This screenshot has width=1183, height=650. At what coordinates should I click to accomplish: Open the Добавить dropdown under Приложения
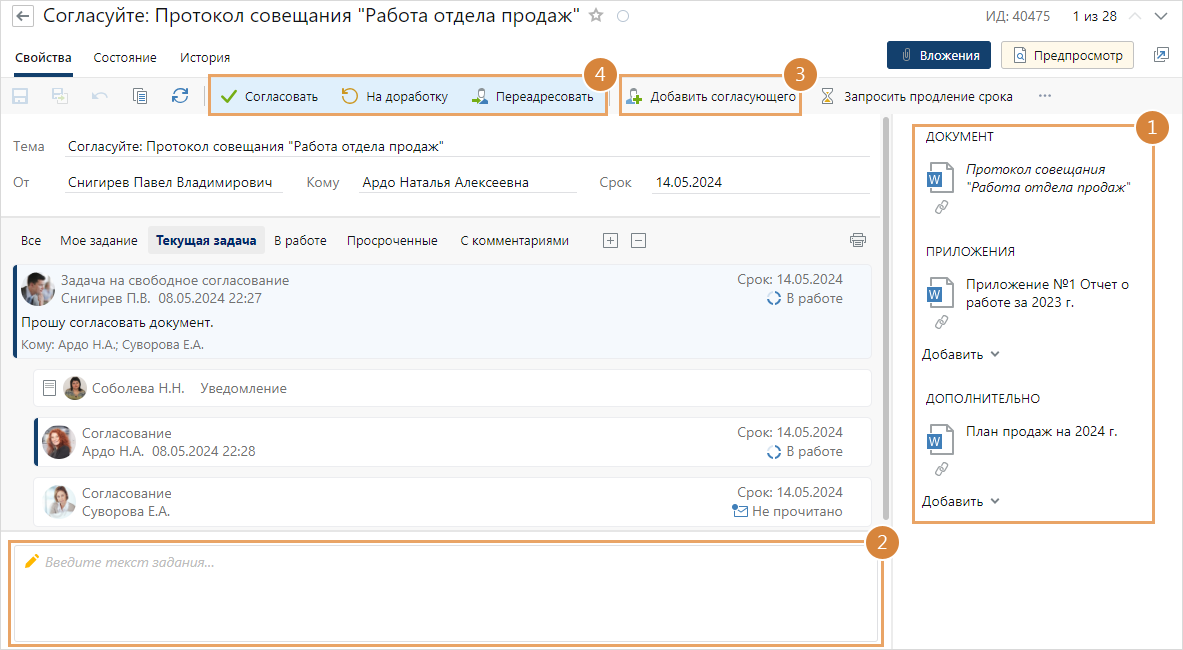(960, 354)
